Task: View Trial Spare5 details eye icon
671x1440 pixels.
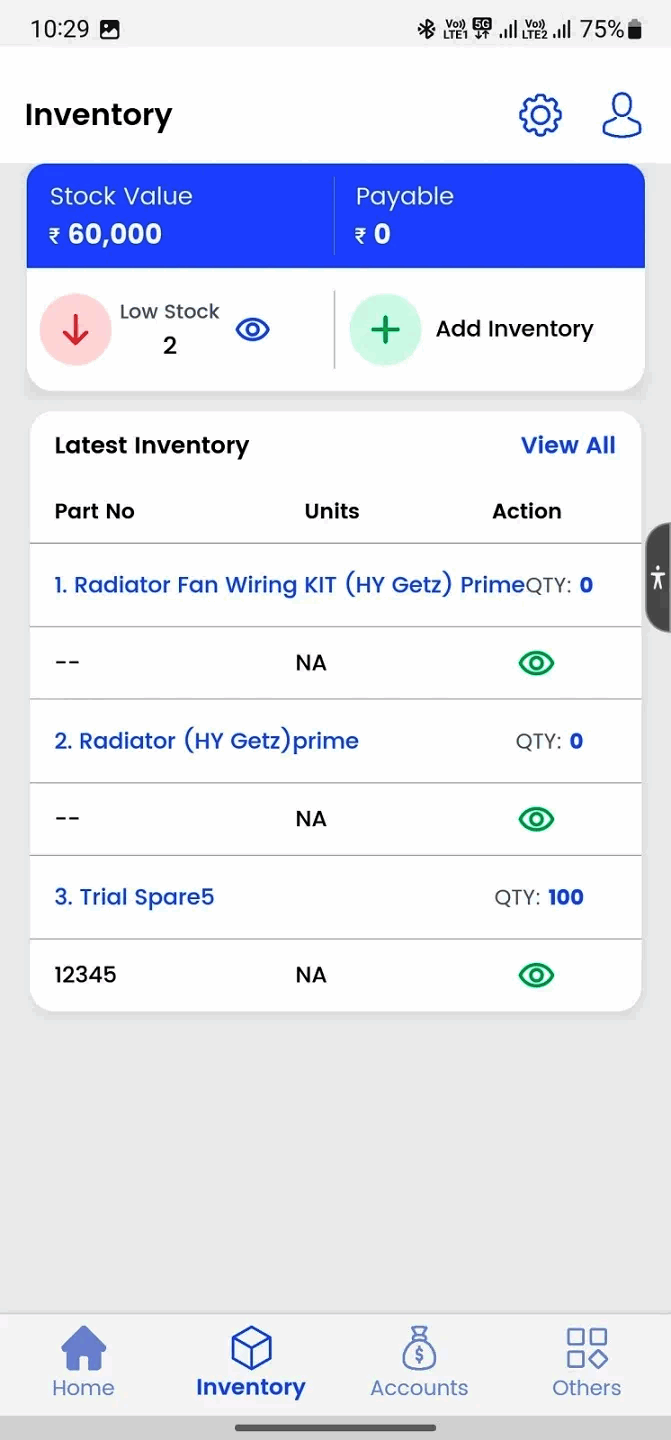Action: coord(536,975)
